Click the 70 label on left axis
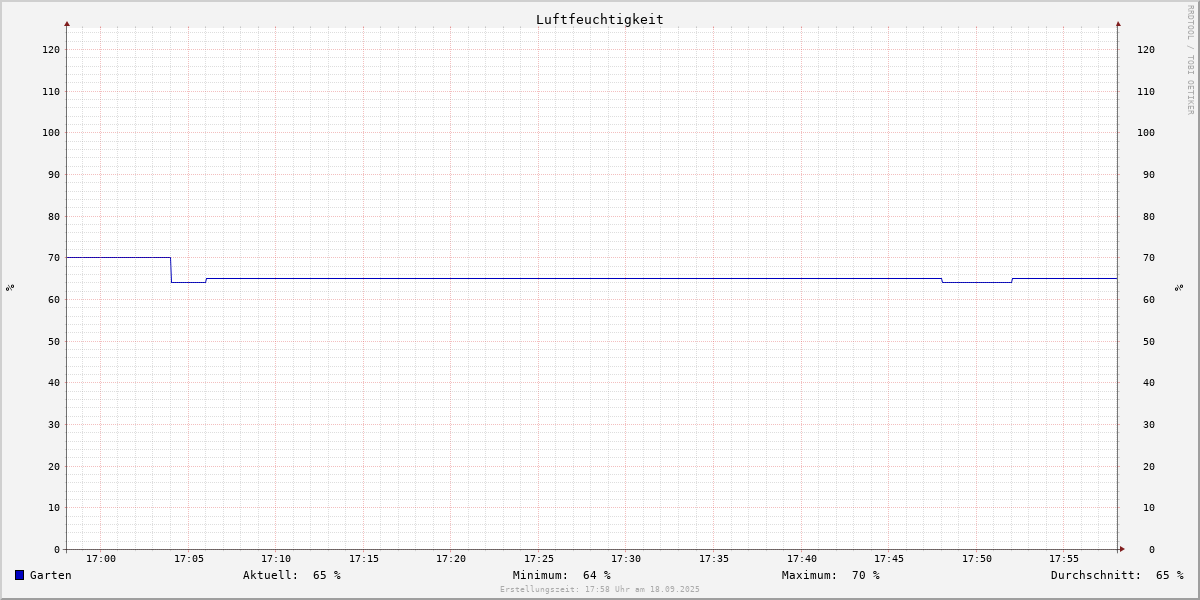The height and width of the screenshot is (600, 1200). 54,258
